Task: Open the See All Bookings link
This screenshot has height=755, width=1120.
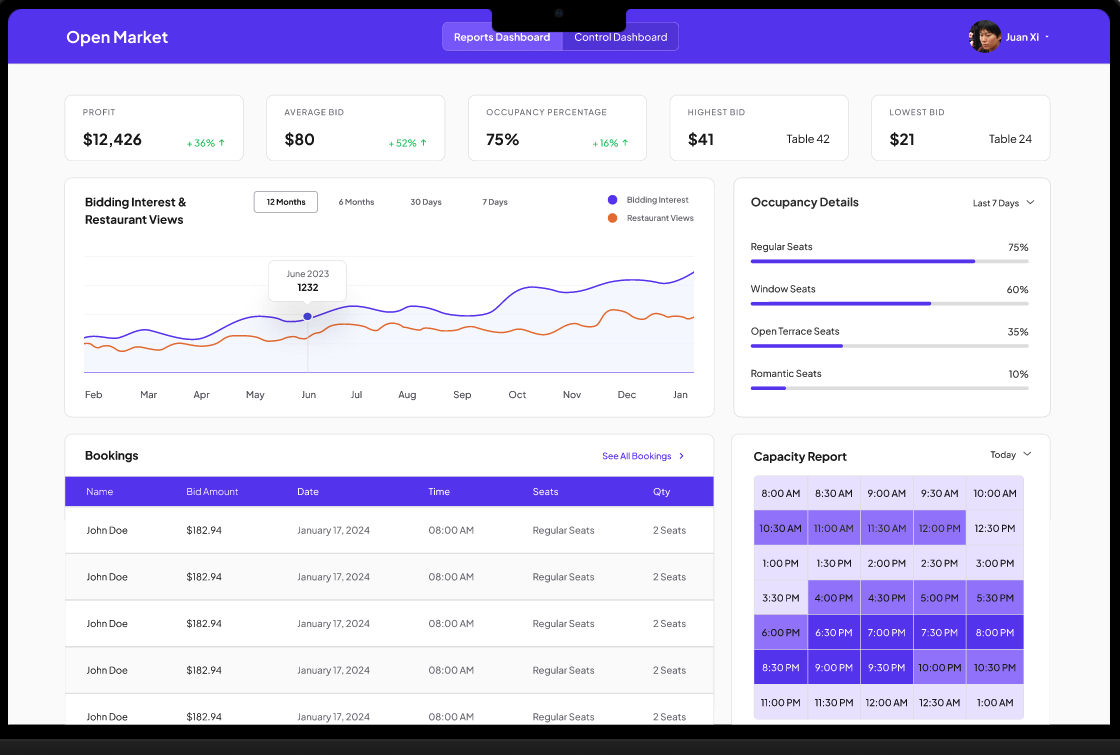Action: (x=637, y=456)
